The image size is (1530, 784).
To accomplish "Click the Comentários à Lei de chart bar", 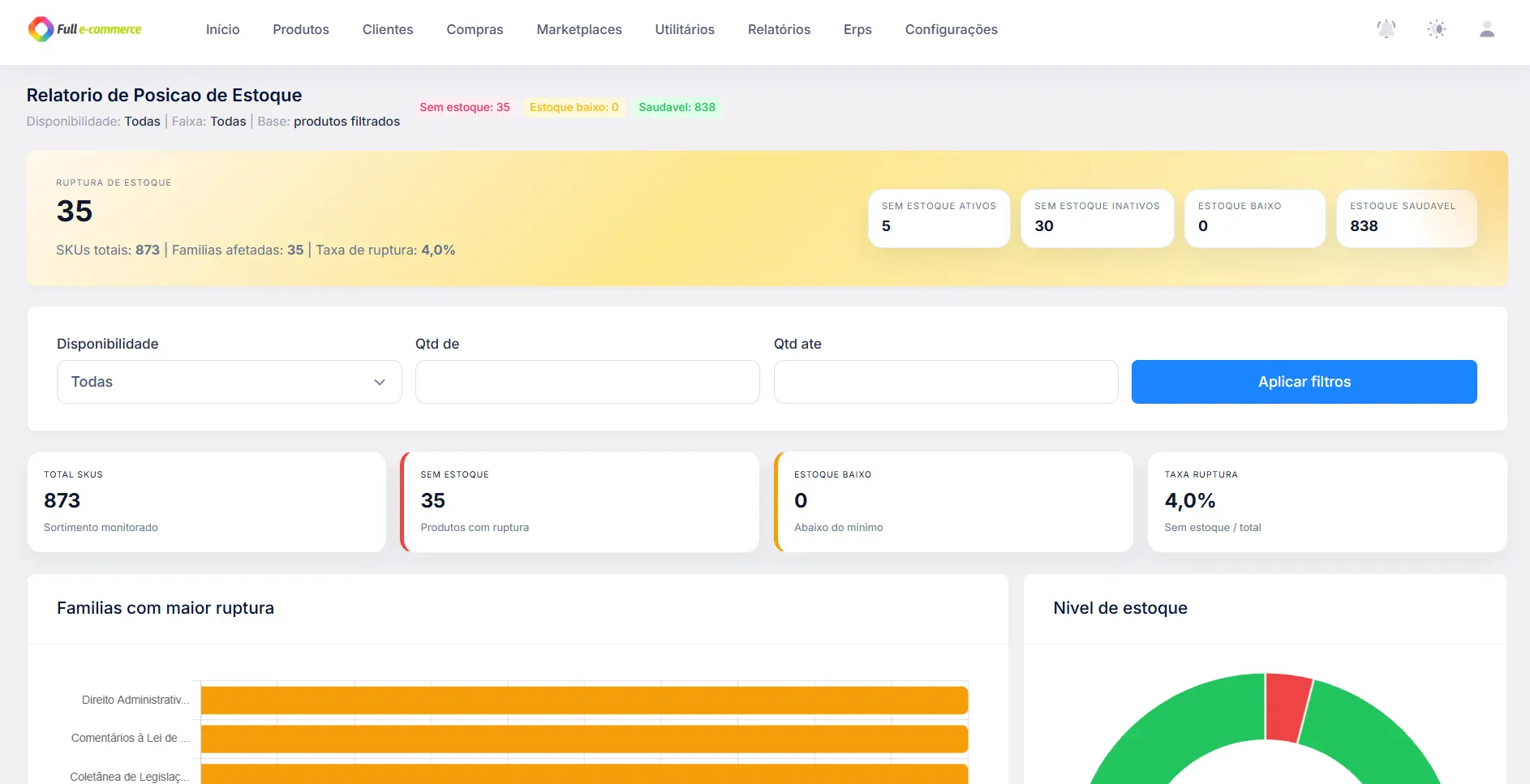I will coord(584,739).
